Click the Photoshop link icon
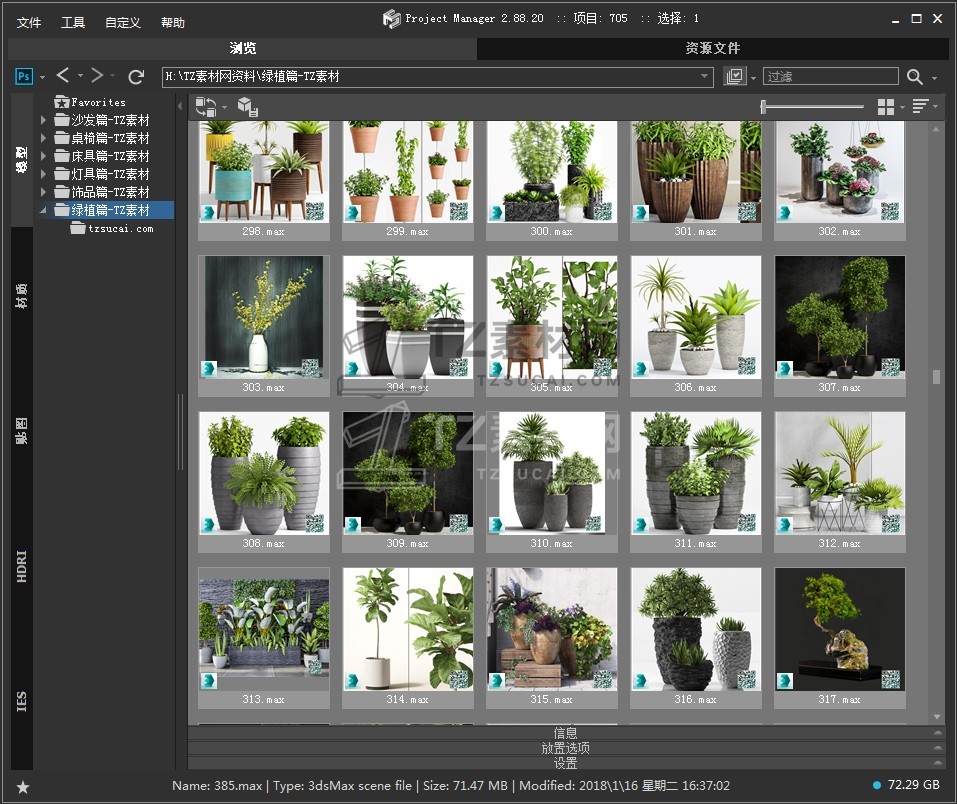The image size is (957, 804). (25, 77)
